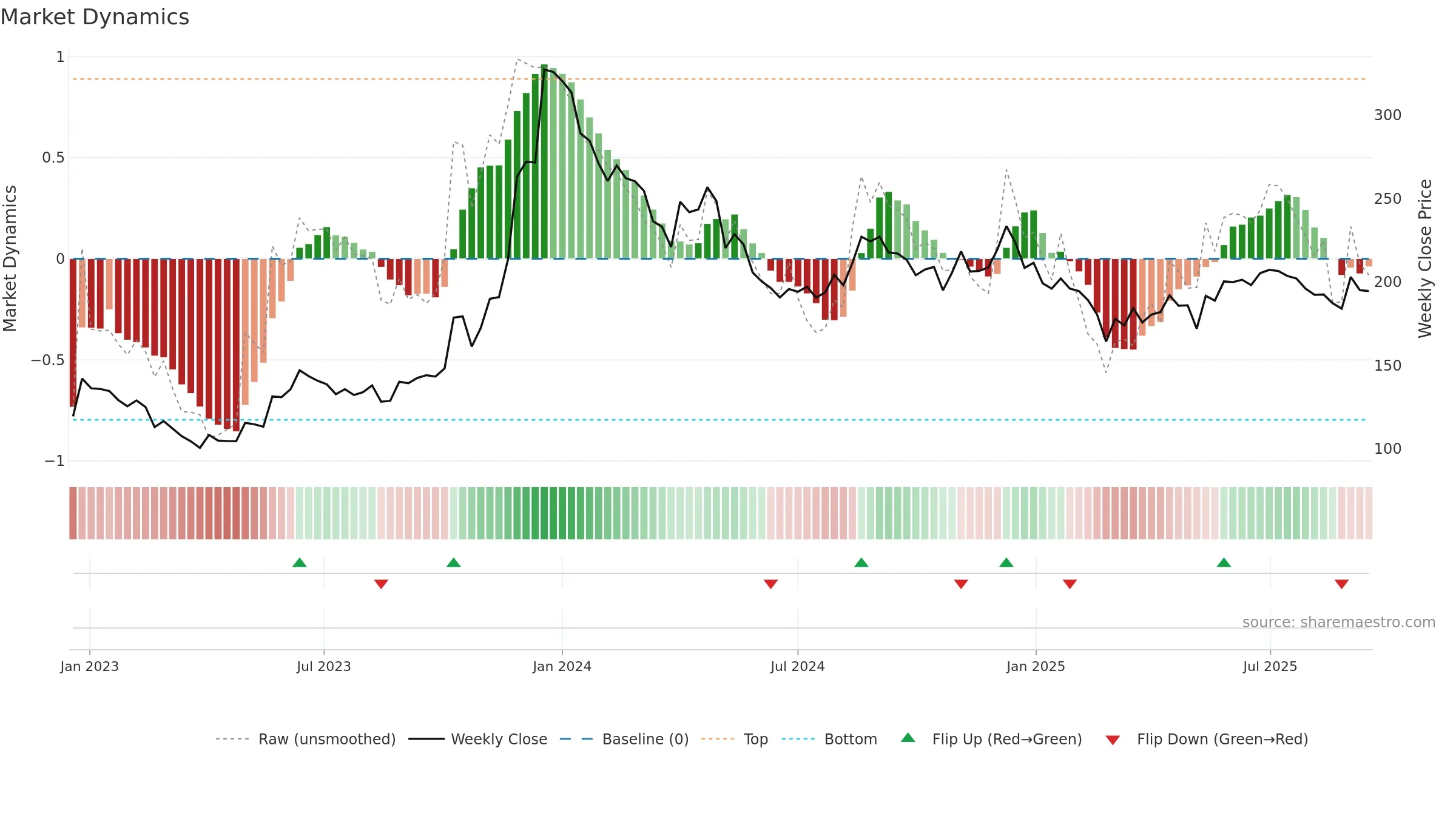Toggle the Bottom legend entry
The height and width of the screenshot is (819, 1456).
[829, 739]
